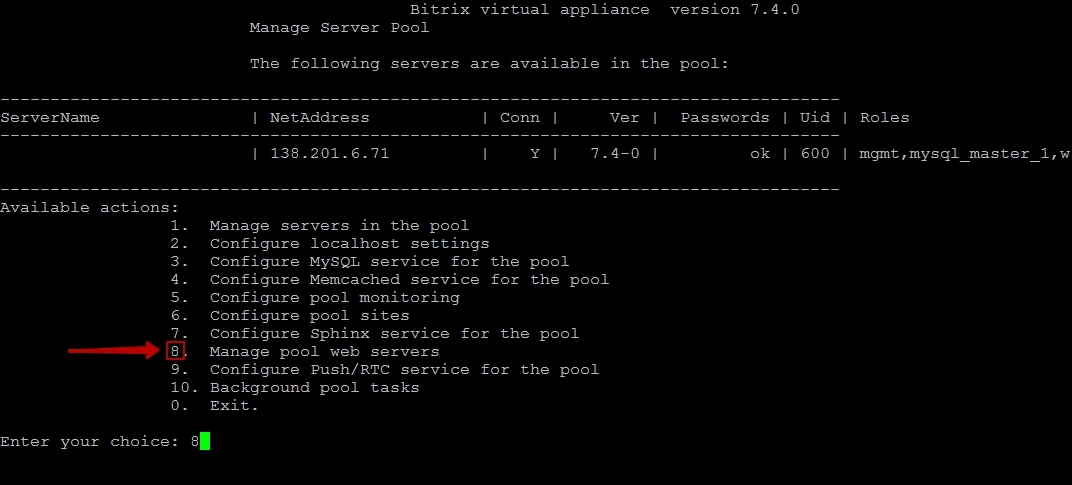Select 'Manage servers in the pool' option
1072x485 pixels.
click(x=339, y=226)
